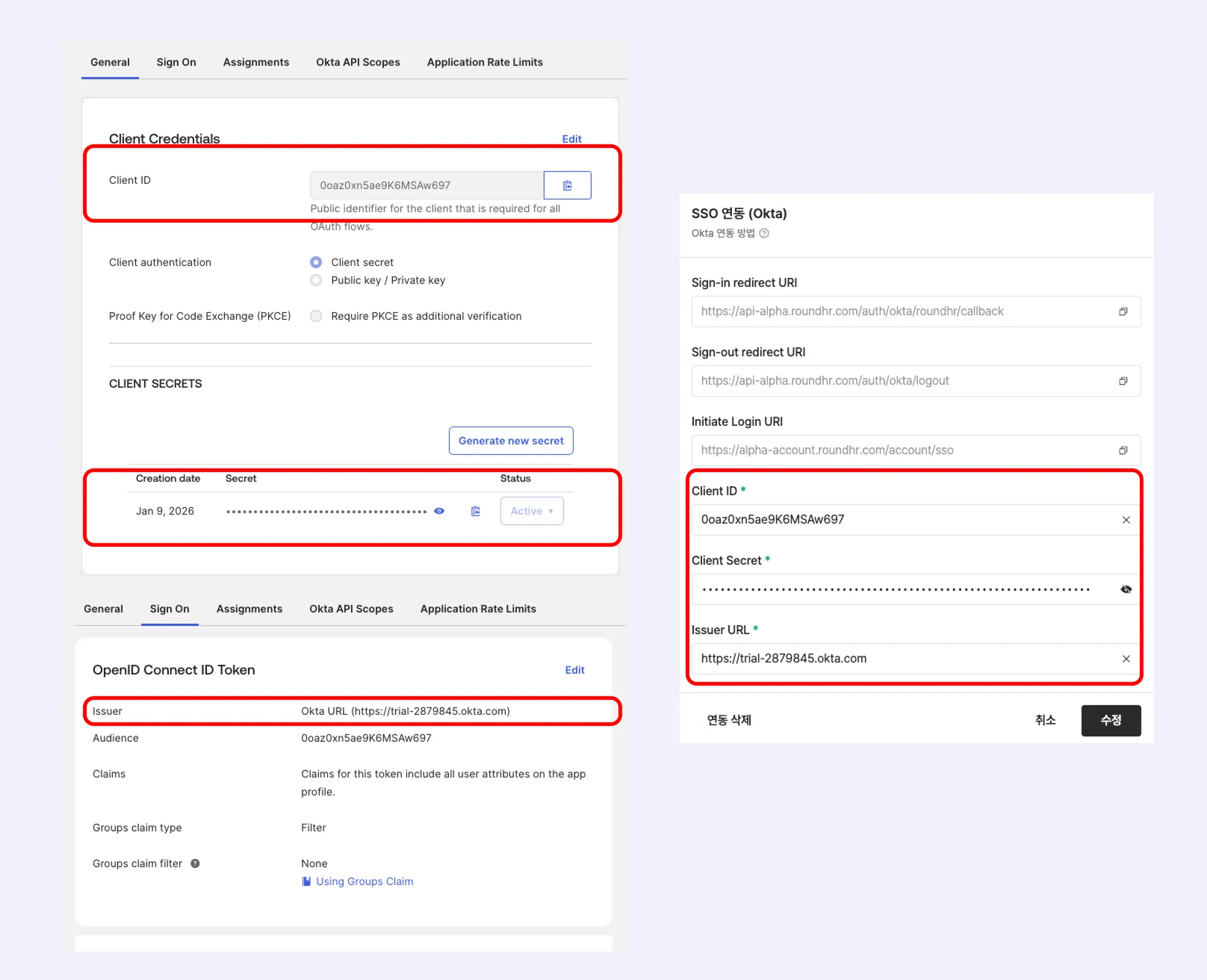Screen dimensions: 1207x980
Task: Clear the Issuer URL field
Action: [x=1126, y=659]
